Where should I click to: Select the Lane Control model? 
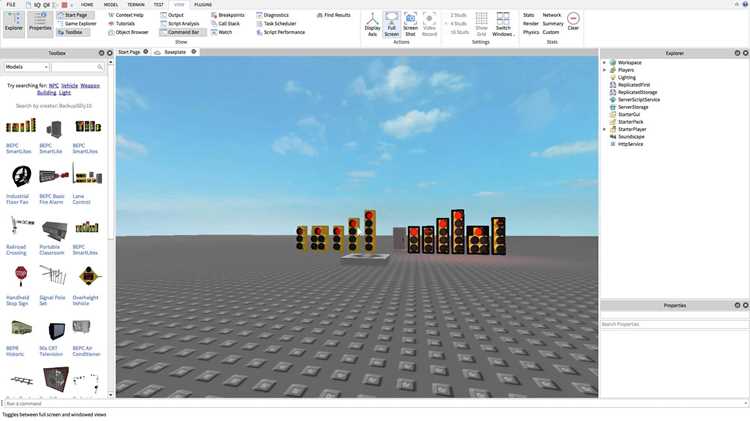[x=86, y=184]
